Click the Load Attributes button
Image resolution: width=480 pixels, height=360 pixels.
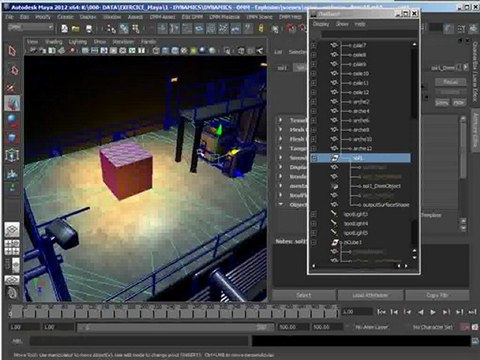[x=370, y=295]
